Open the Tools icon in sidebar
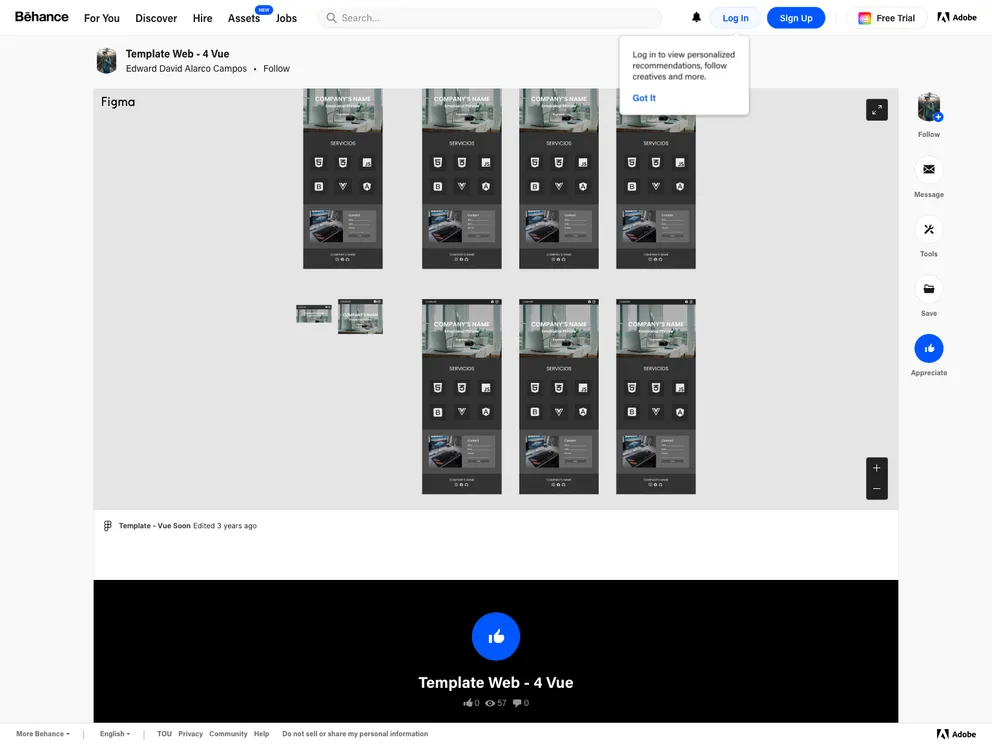 tap(928, 229)
